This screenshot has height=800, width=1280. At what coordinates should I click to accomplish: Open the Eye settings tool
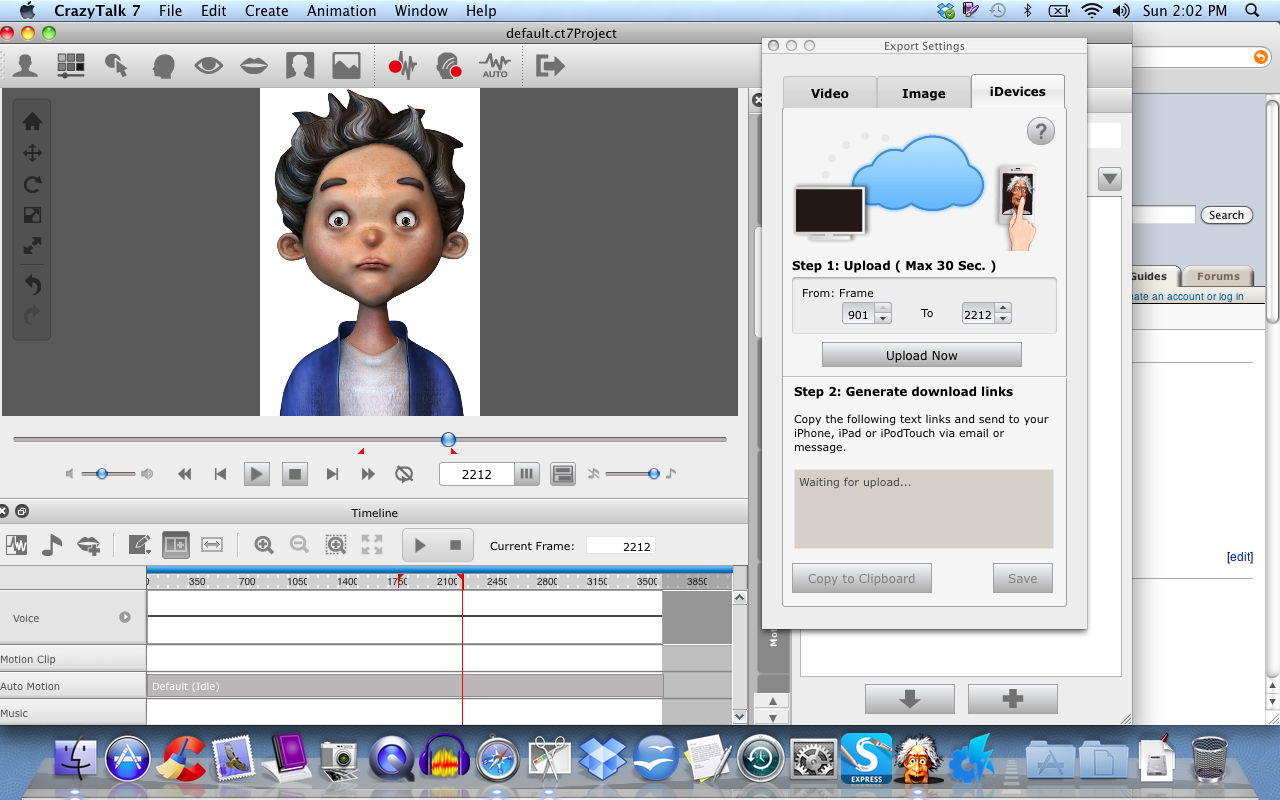coord(208,66)
